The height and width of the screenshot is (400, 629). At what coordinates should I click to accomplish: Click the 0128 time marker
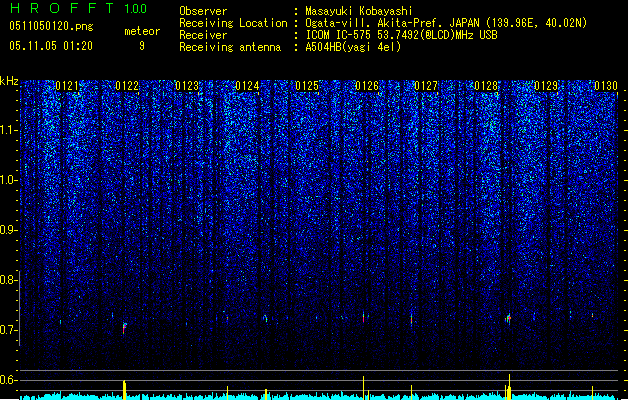tap(486, 86)
